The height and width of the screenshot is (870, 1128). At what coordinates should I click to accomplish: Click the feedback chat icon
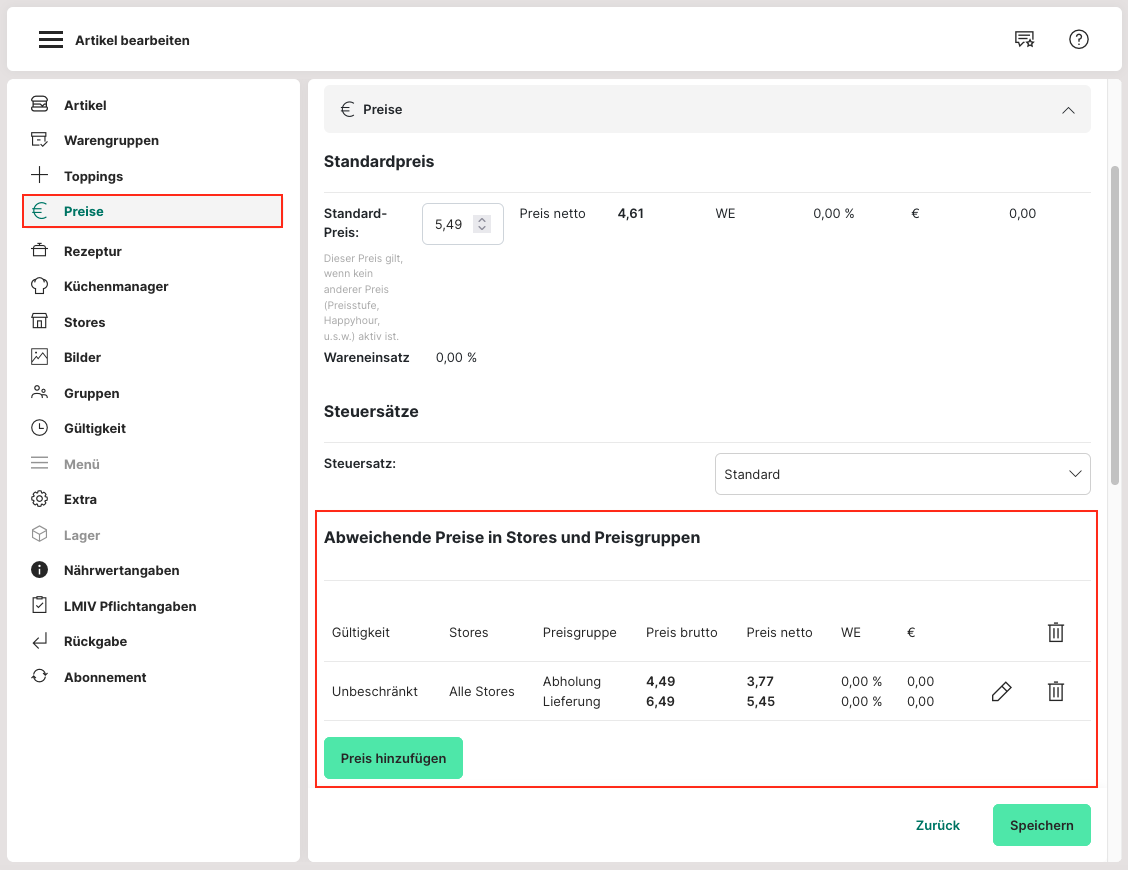[1024, 40]
